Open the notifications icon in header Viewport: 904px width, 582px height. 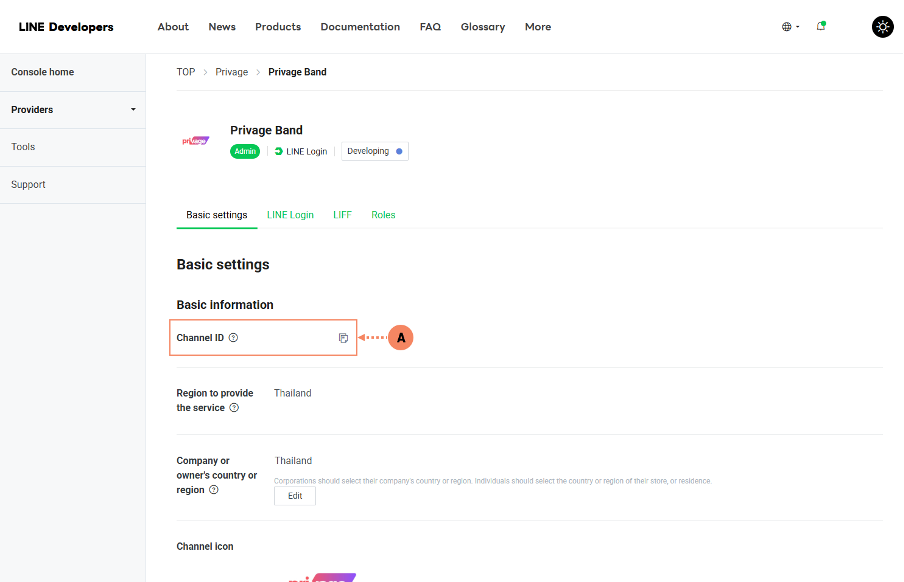coord(821,27)
